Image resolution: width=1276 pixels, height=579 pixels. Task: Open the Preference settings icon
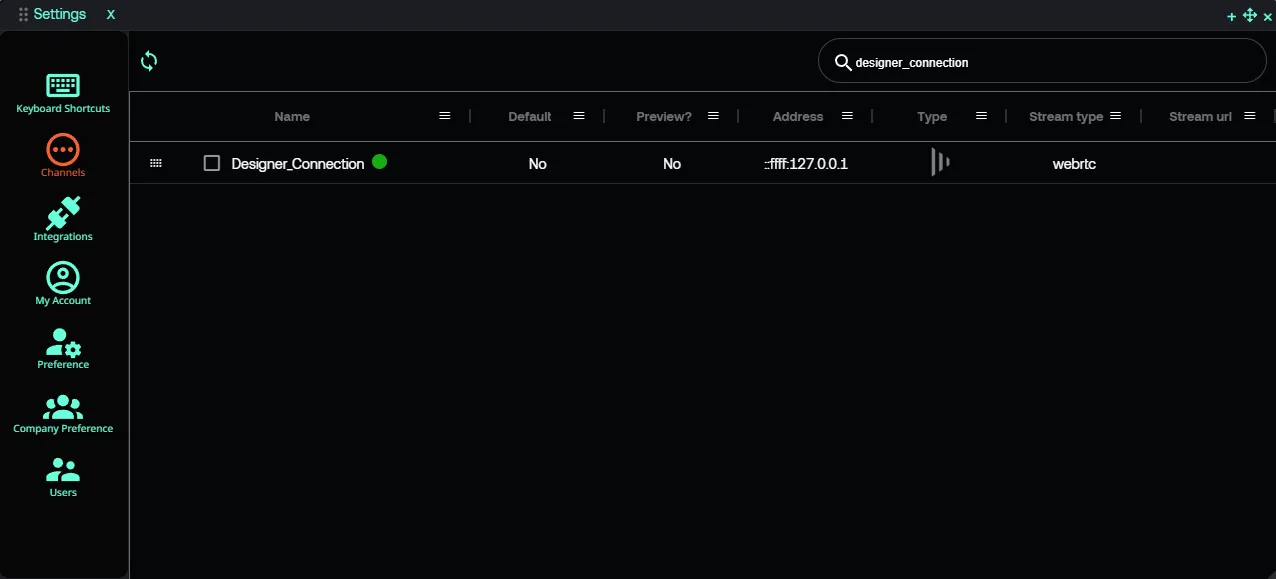tap(63, 342)
